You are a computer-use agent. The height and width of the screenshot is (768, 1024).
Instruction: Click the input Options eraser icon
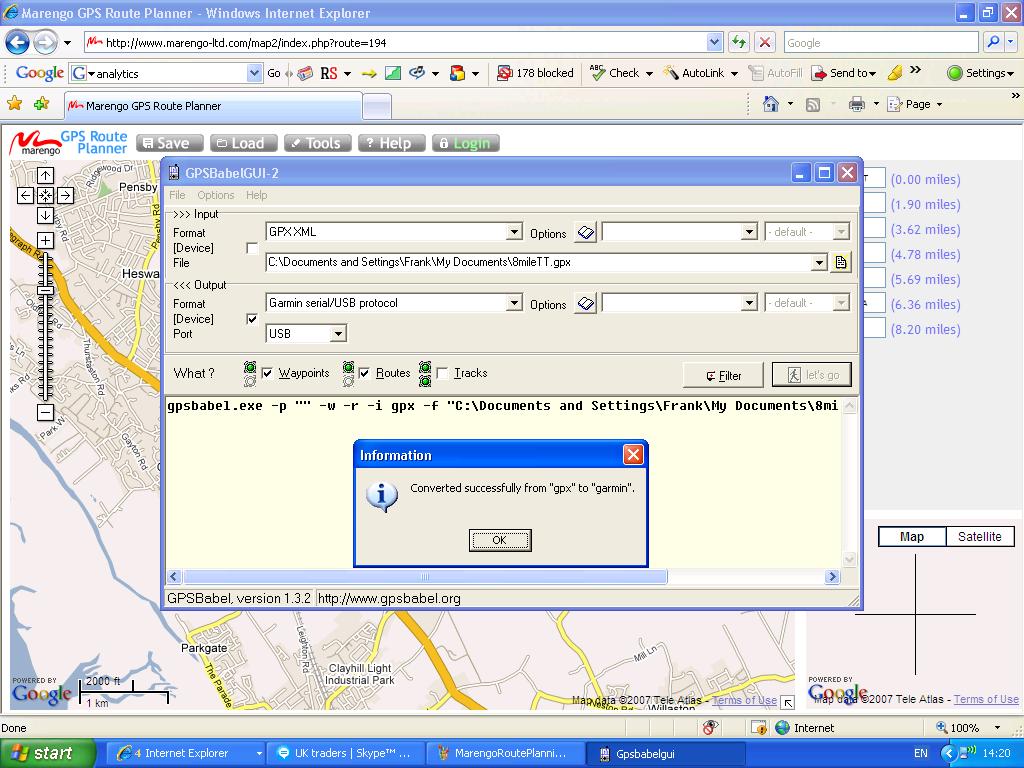[586, 233]
